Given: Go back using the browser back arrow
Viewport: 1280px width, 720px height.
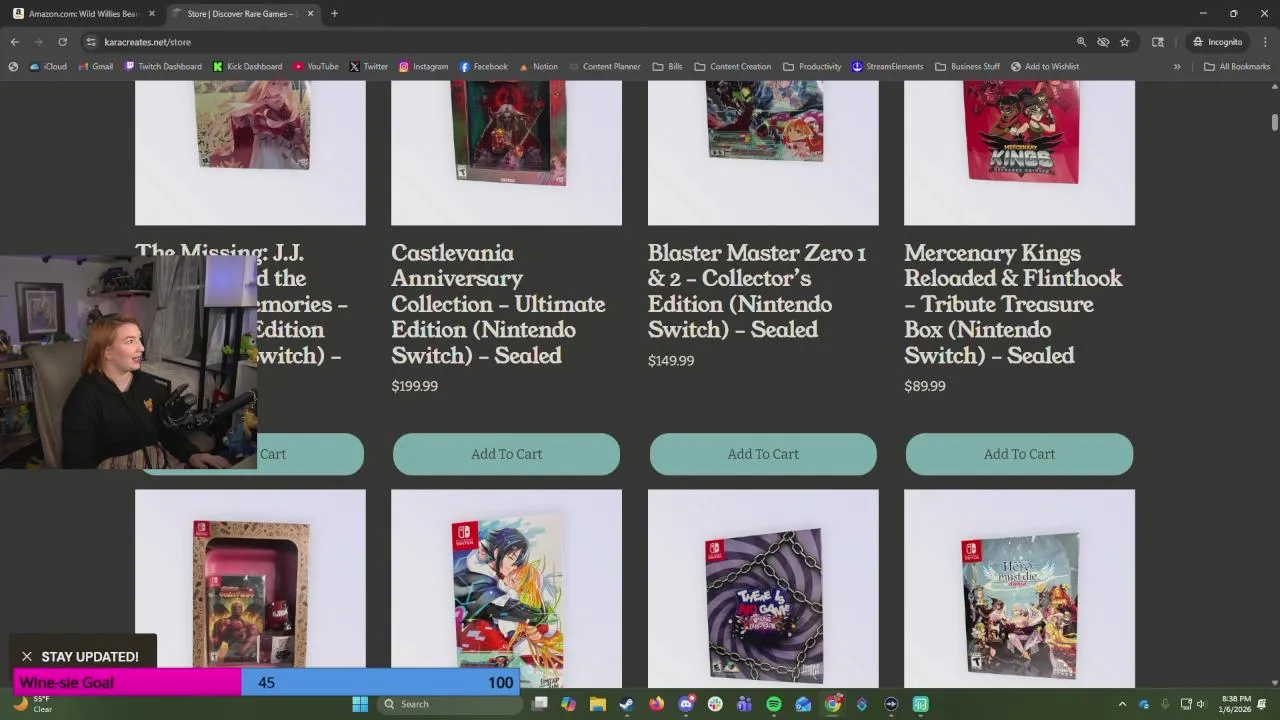Looking at the screenshot, I should click(14, 42).
